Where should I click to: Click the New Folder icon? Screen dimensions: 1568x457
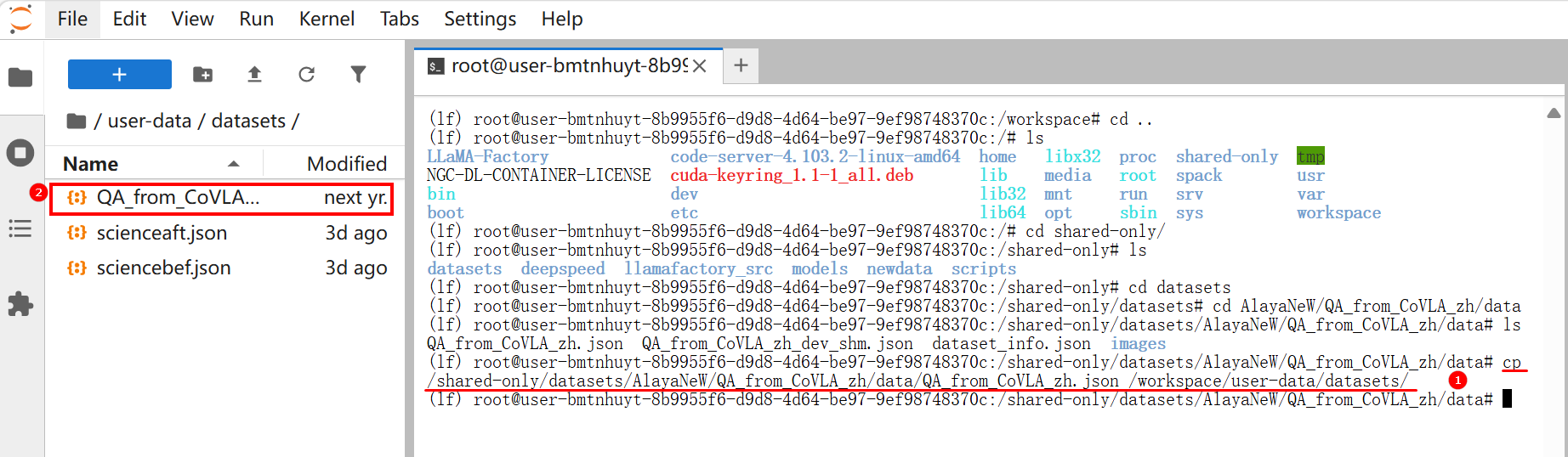coord(202,75)
